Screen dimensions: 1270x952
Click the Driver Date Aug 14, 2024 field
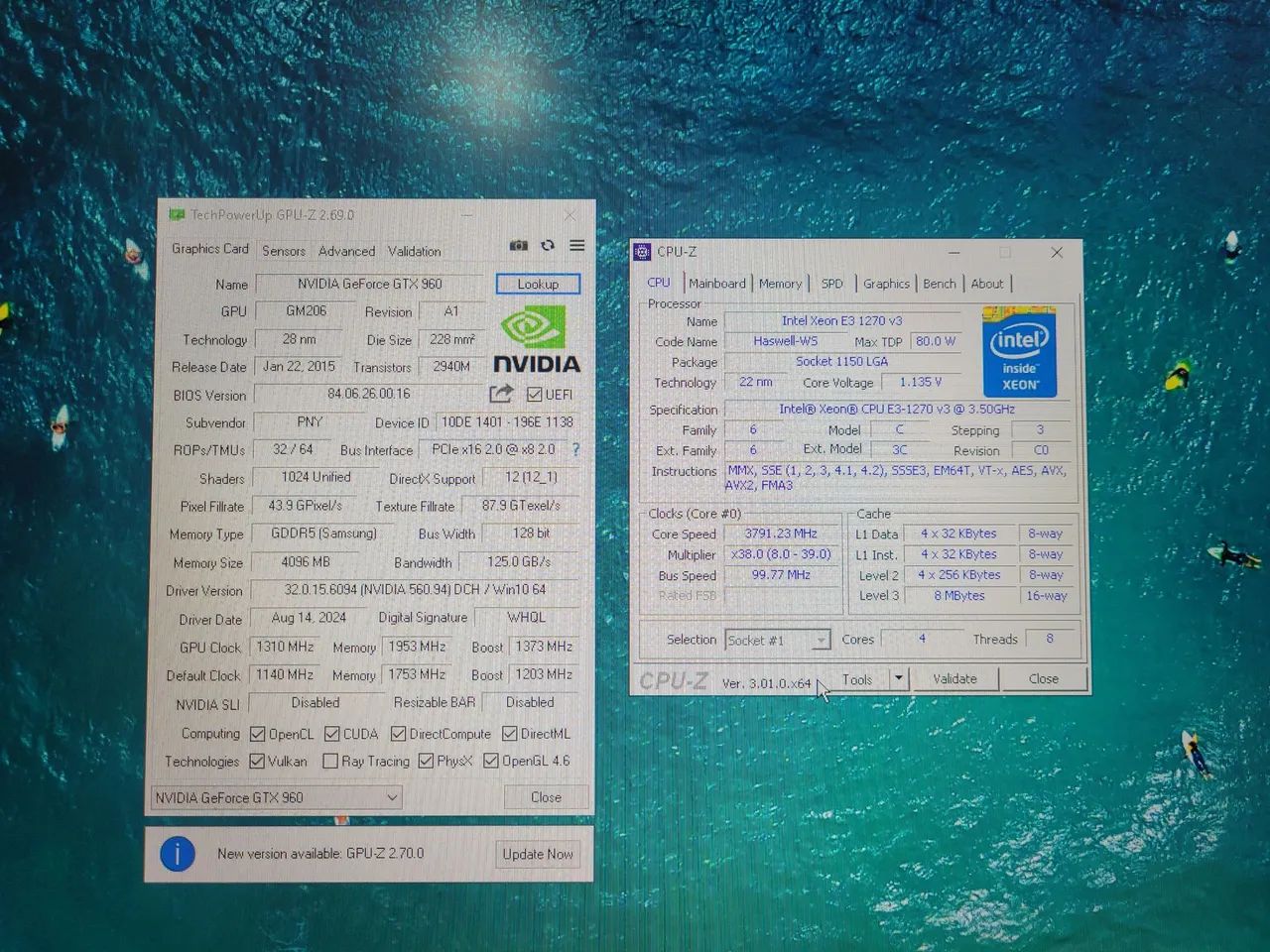click(x=309, y=617)
